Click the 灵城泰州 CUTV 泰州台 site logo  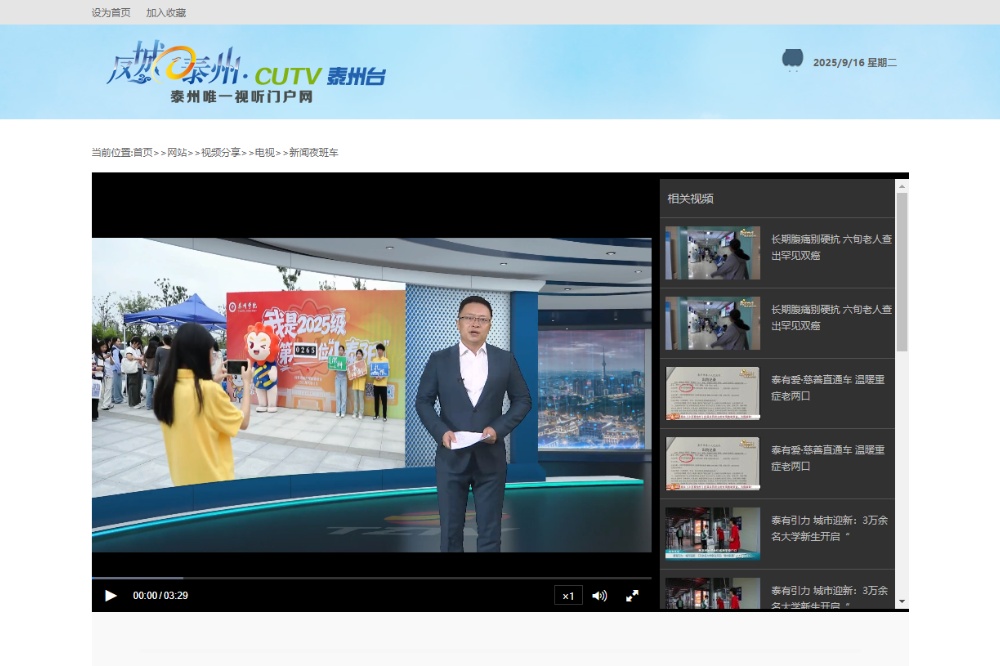tap(245, 72)
